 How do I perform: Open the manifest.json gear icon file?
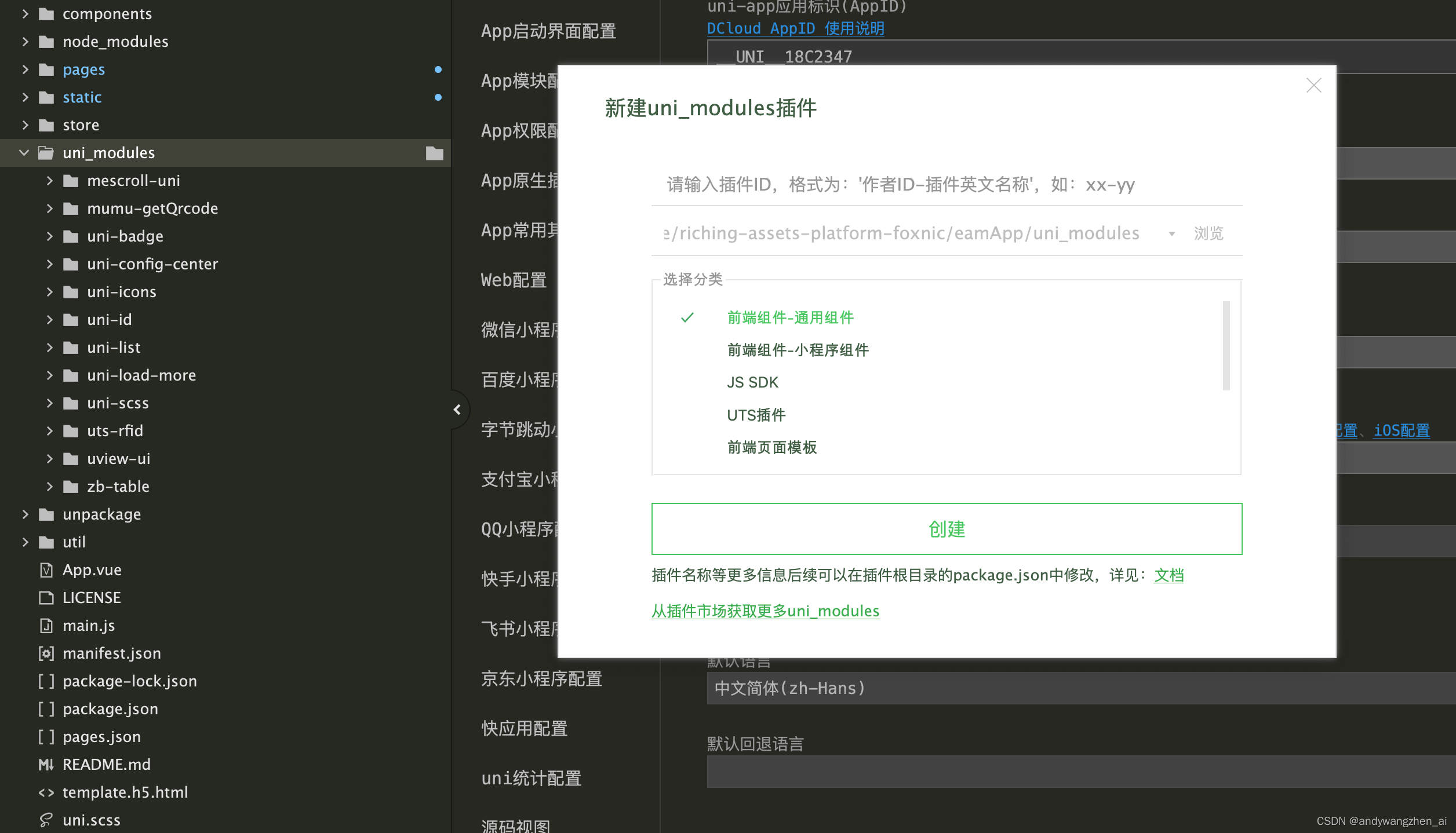coord(46,653)
